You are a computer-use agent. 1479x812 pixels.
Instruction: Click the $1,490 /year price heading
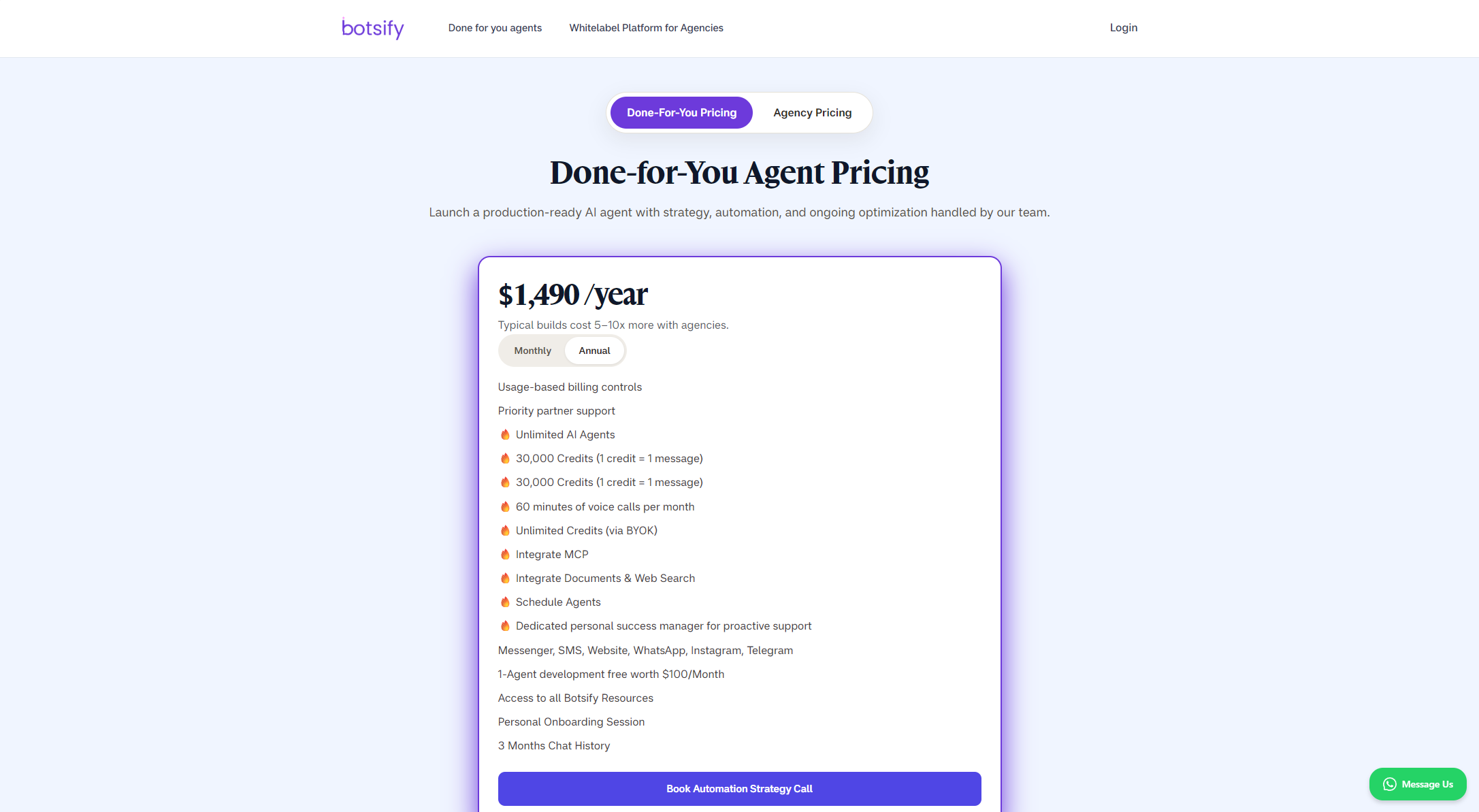[x=572, y=295]
